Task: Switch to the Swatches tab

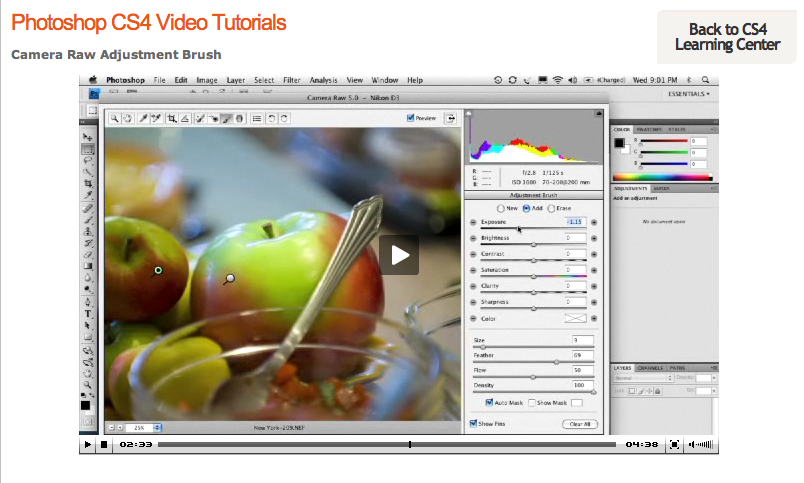Action: coord(649,130)
